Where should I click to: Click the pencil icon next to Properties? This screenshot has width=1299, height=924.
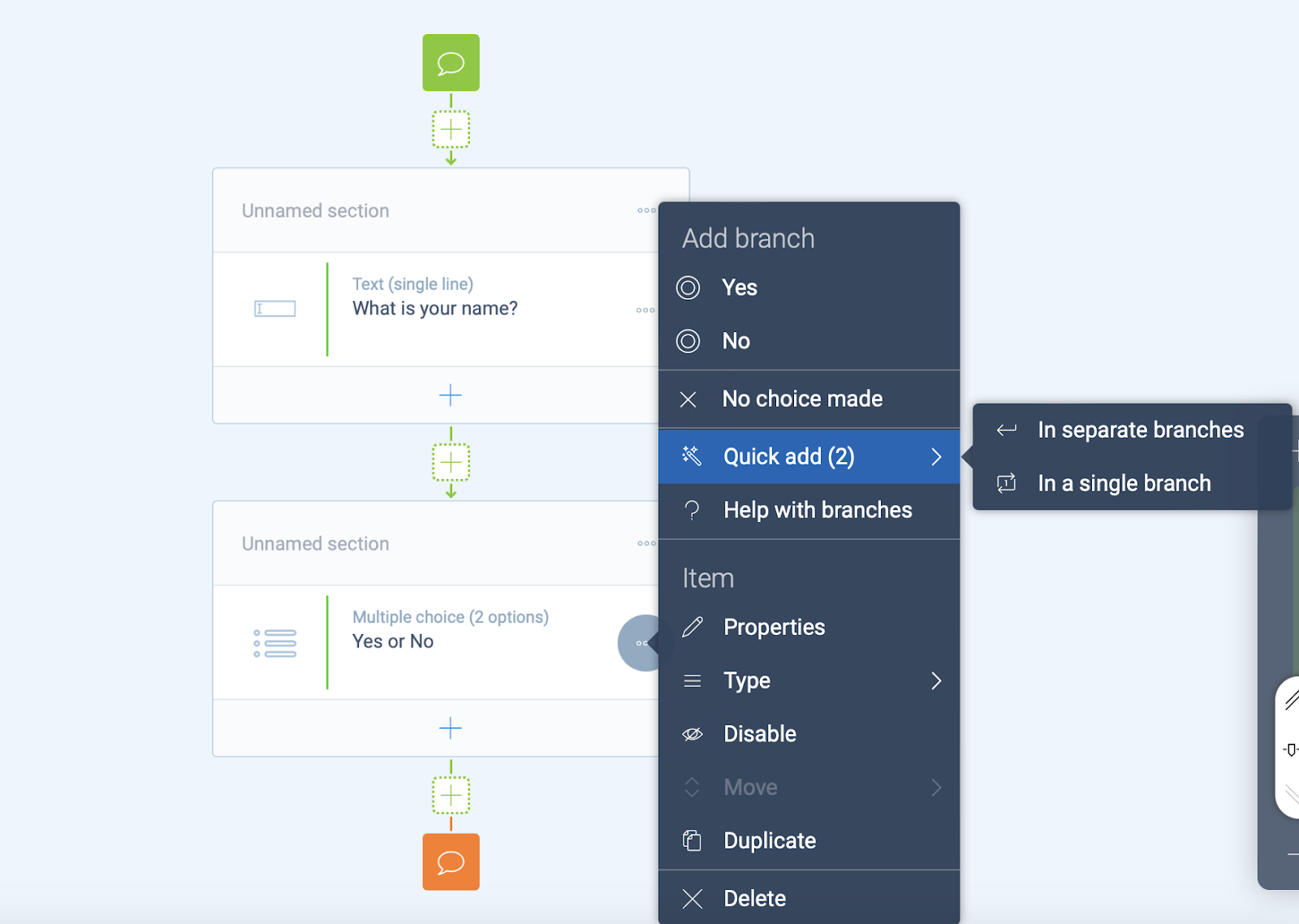coord(692,627)
